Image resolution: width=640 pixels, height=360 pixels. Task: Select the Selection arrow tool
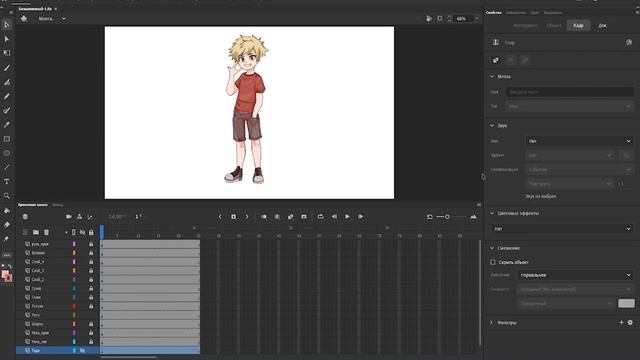point(7,25)
